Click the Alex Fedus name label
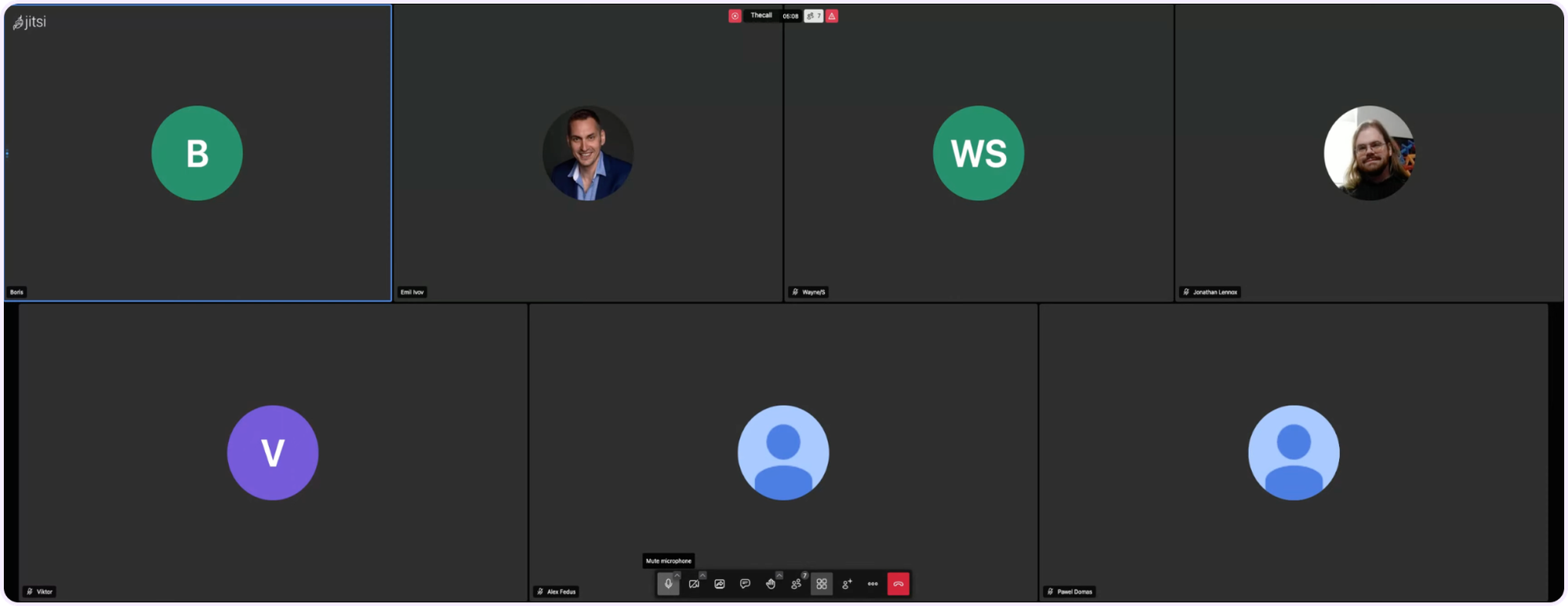 [557, 592]
